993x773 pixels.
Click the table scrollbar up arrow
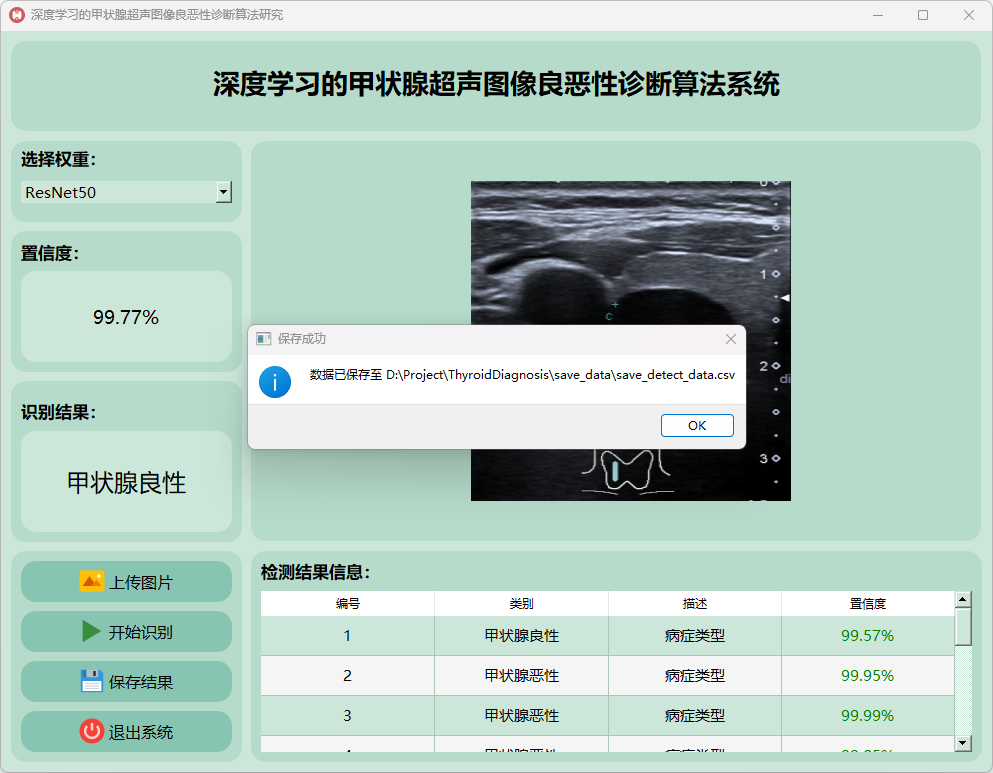[x=963, y=600]
